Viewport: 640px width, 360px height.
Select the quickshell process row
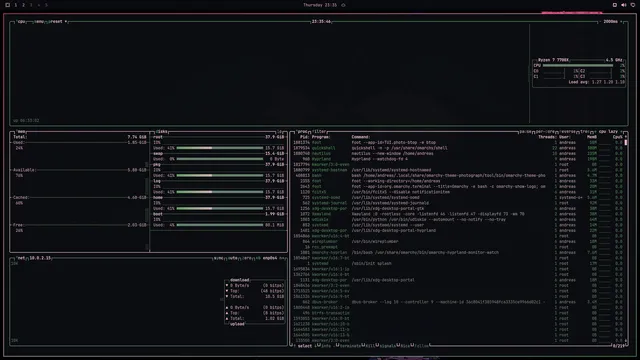[x=458, y=148]
